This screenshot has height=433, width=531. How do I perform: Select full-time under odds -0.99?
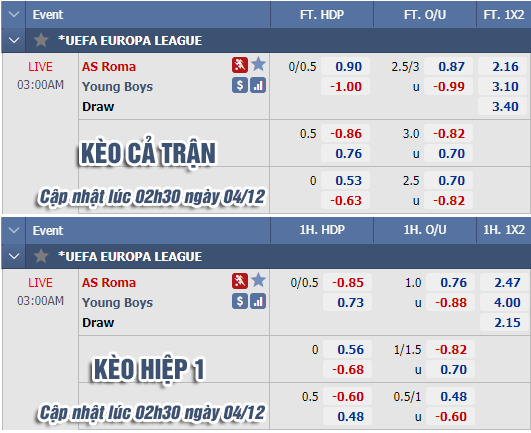click(x=448, y=87)
